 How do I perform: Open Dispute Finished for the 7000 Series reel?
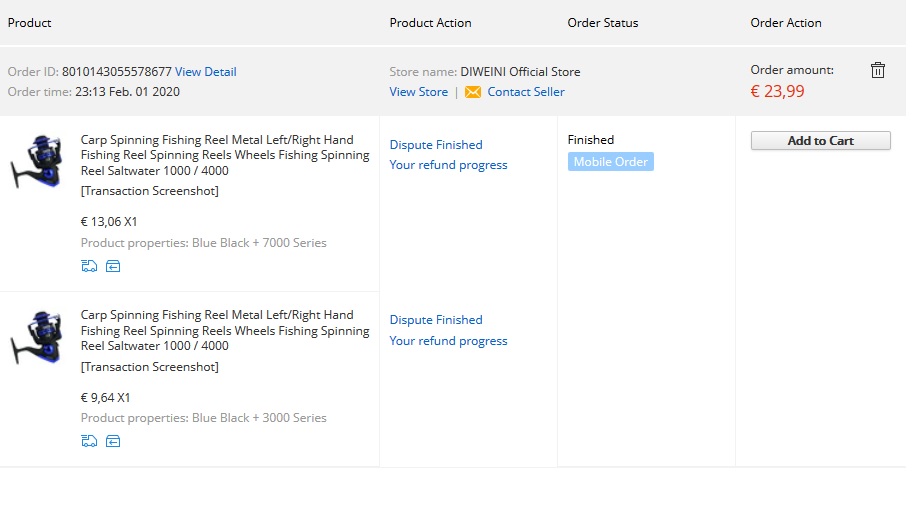(436, 145)
